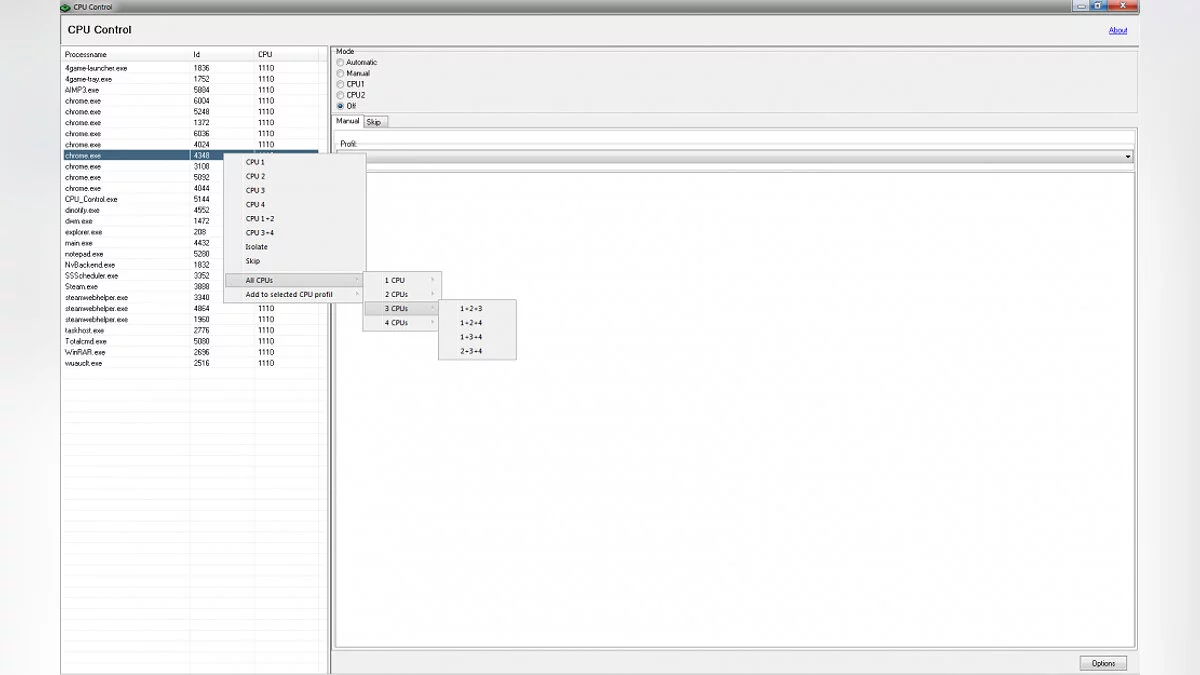Expand the 4 CPUs submenu

click(x=400, y=323)
